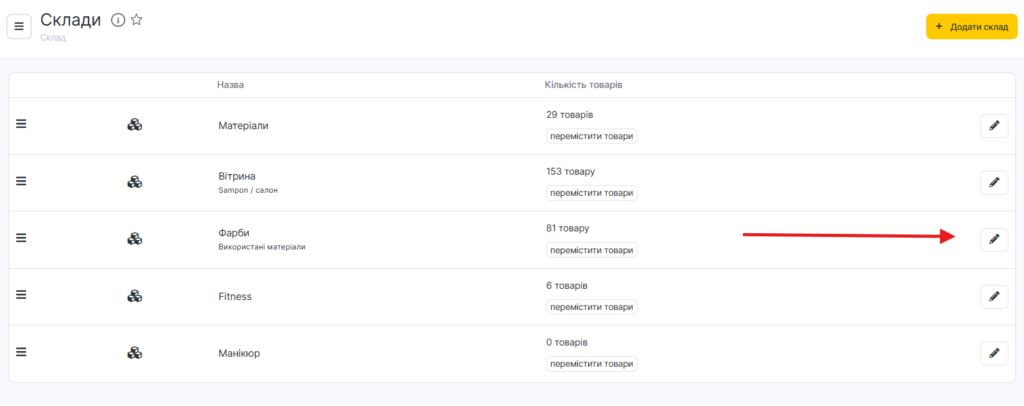Click the Склад breadcrumb under the title
Viewport: 1024px width, 406px height.
(x=53, y=38)
